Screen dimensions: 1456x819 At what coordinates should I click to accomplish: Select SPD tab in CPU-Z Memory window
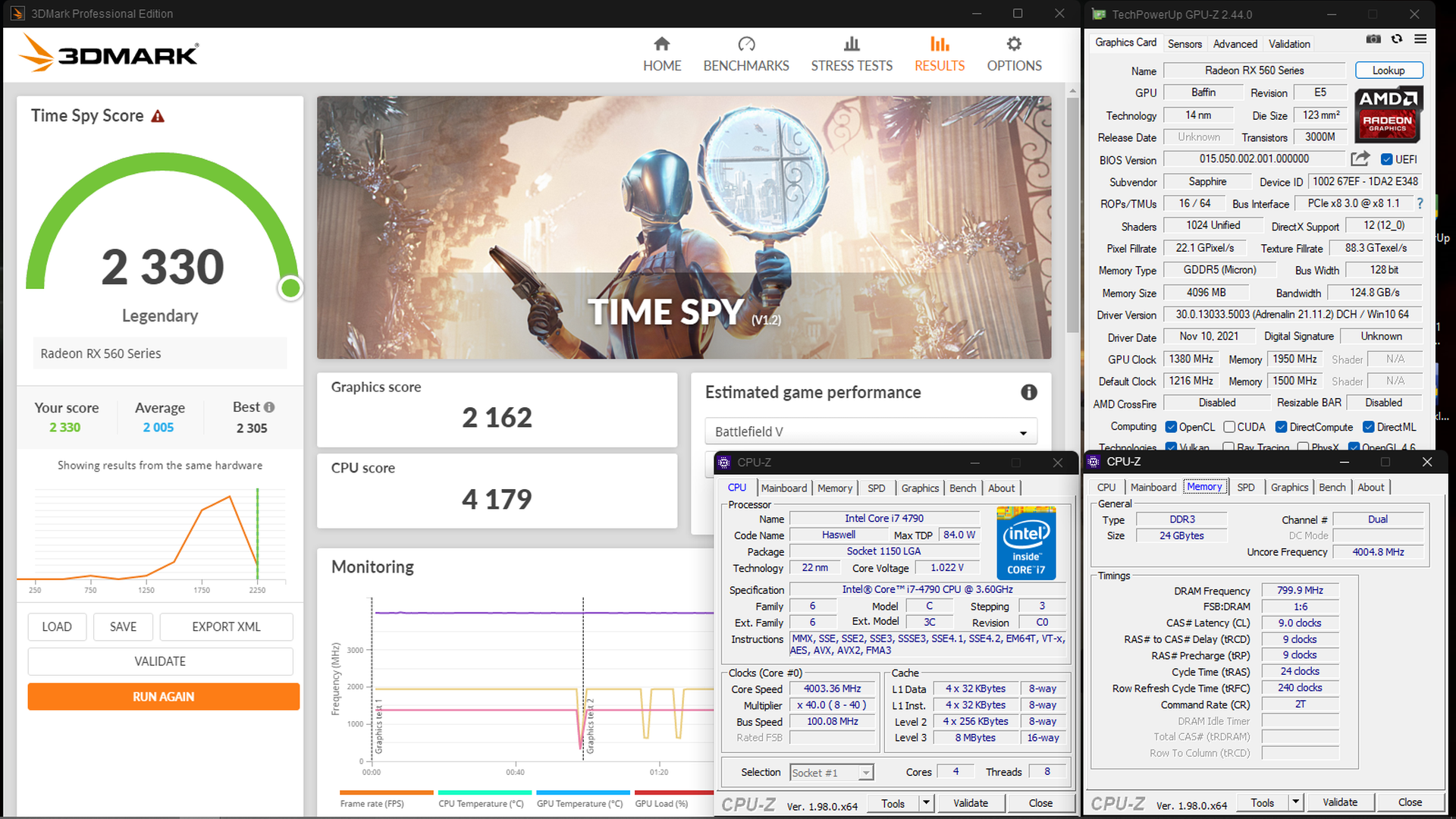pyautogui.click(x=1246, y=488)
